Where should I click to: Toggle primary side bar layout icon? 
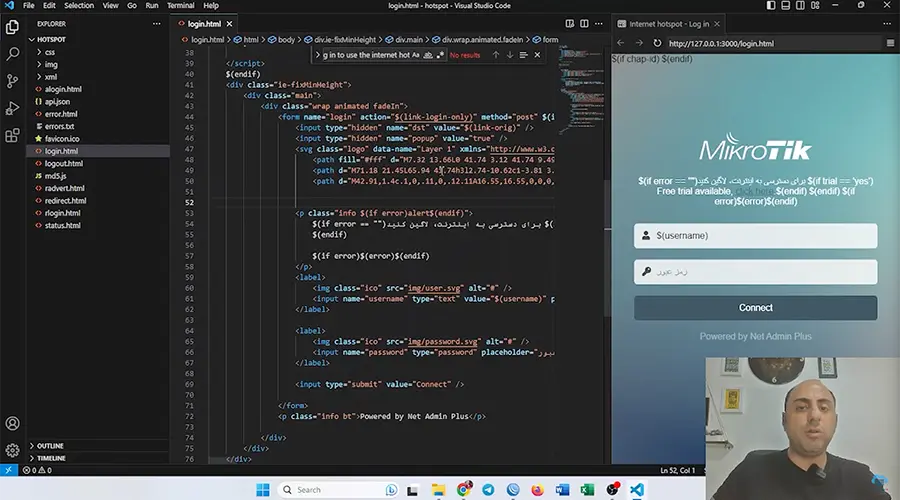771,5
